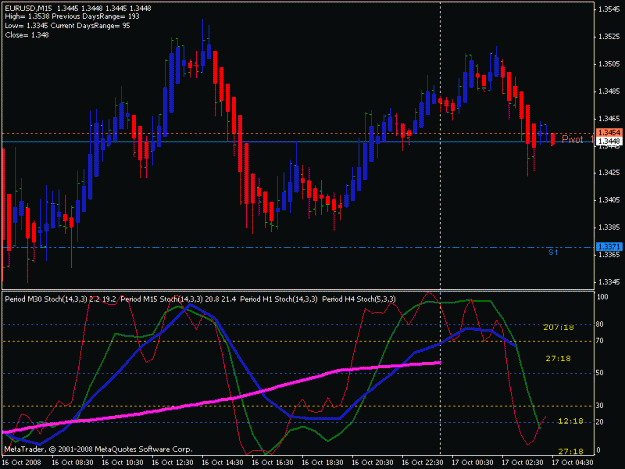
Task: Click the 1.3545 price scale value
Action: [609, 9]
